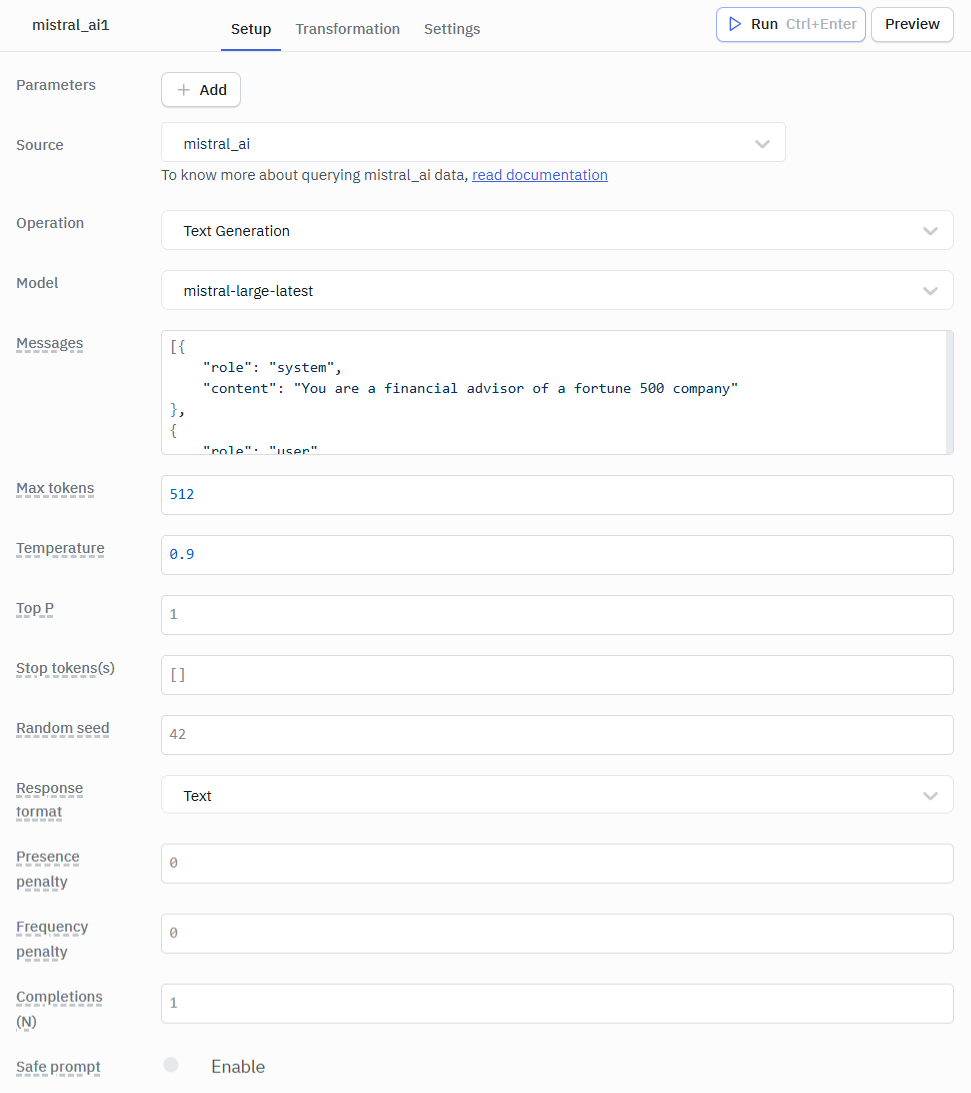Click the Max tokens field showing 512

pyautogui.click(x=557, y=495)
